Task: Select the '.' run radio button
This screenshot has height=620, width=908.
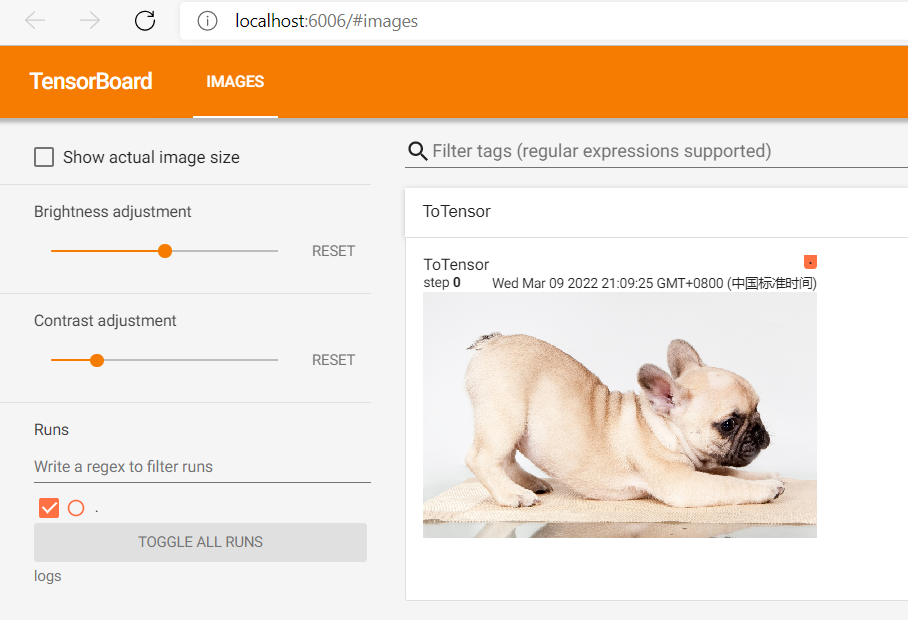Action: point(76,508)
